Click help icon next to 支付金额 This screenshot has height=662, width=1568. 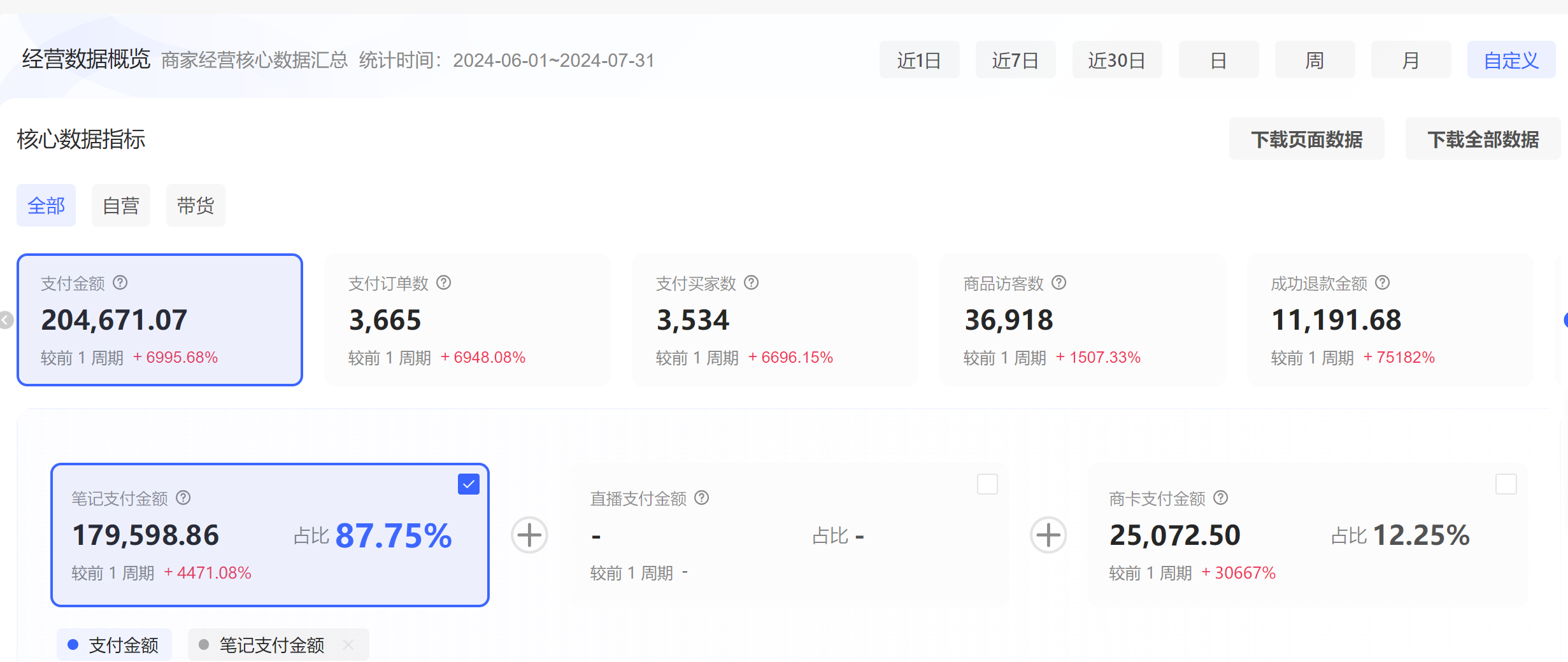(120, 283)
